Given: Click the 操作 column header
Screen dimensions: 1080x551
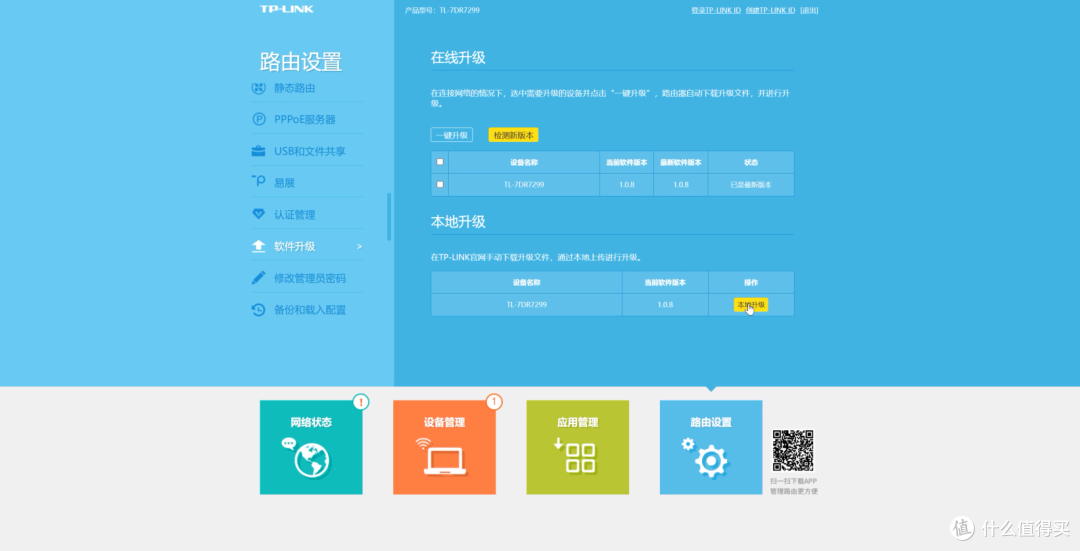Looking at the screenshot, I should point(751,282).
